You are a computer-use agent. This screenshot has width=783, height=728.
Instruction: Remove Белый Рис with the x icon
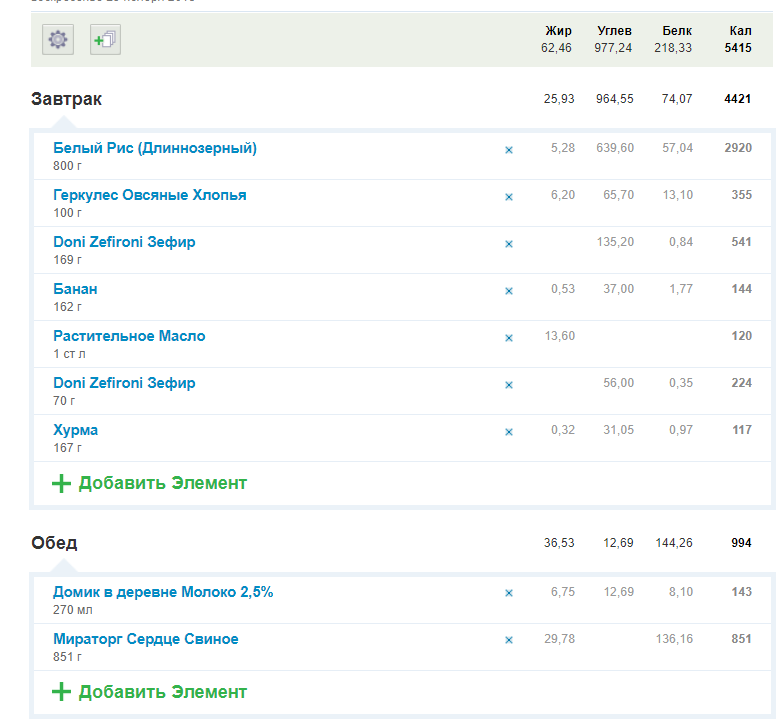(x=508, y=150)
